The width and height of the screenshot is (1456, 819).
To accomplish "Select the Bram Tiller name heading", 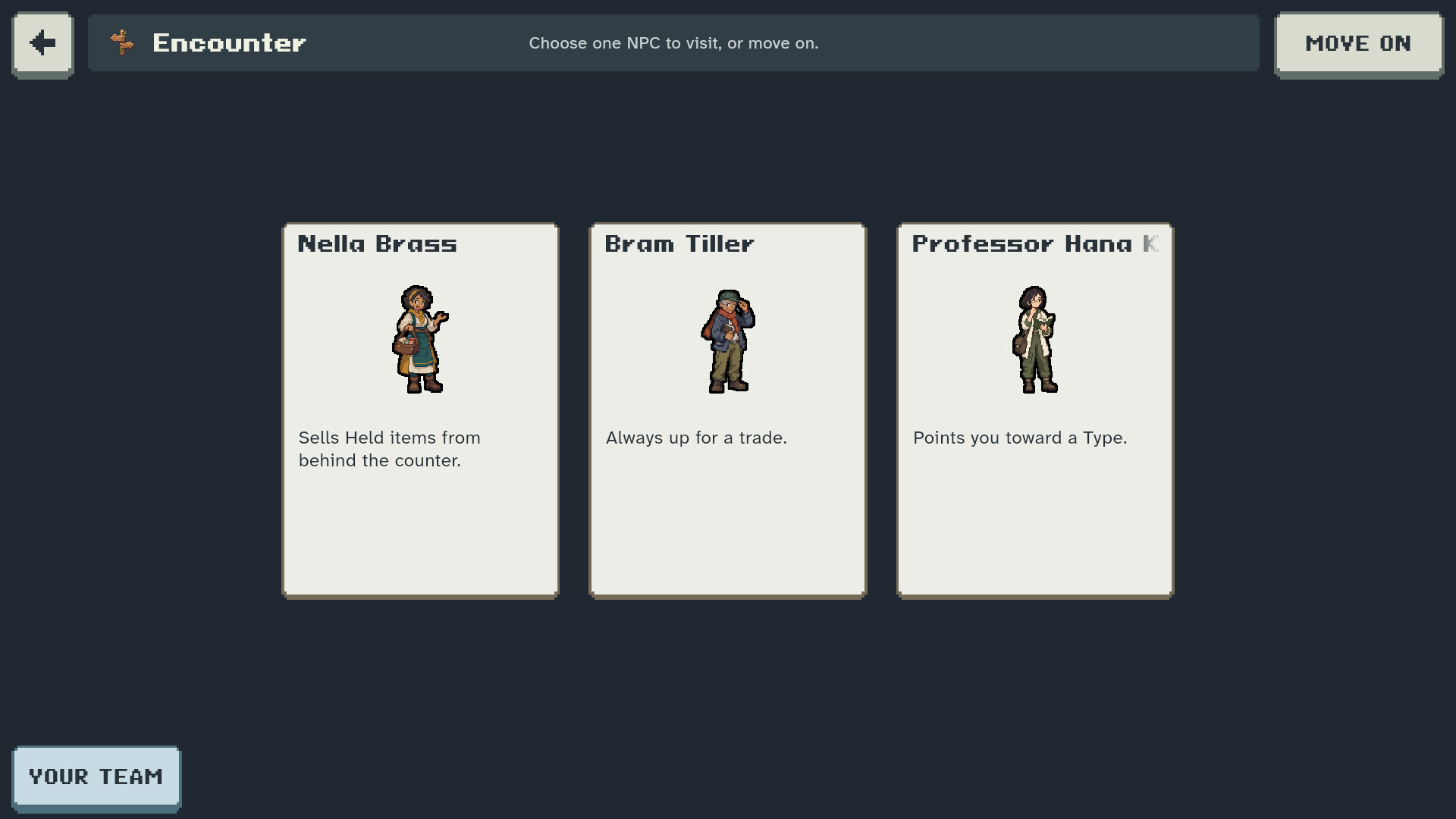I will click(x=679, y=244).
